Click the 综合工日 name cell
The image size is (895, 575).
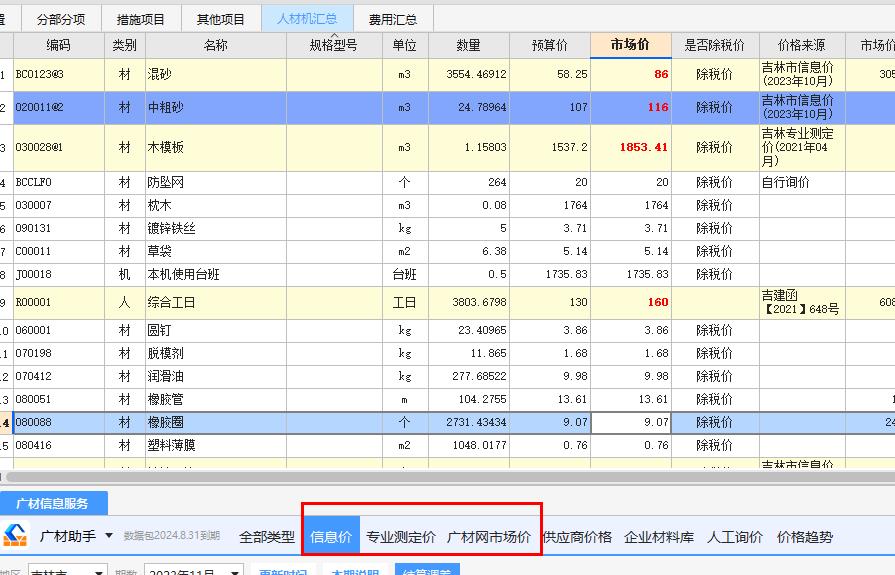pos(216,302)
